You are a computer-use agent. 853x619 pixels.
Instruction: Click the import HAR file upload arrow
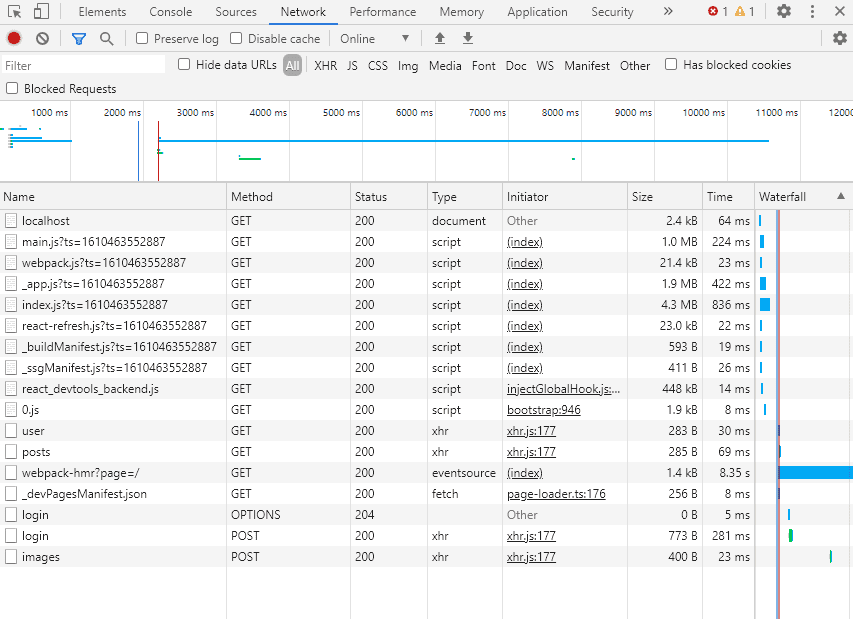point(440,39)
